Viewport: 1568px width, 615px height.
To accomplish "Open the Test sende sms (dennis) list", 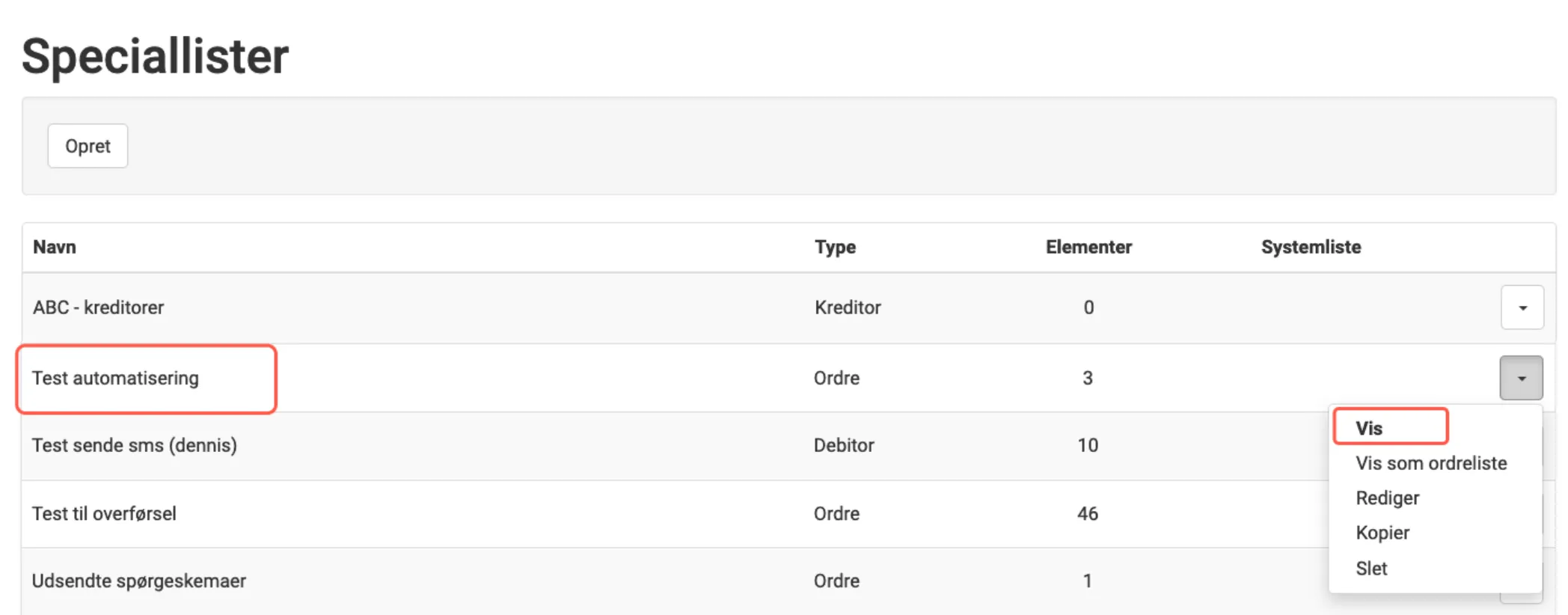I will pyautogui.click(x=135, y=445).
